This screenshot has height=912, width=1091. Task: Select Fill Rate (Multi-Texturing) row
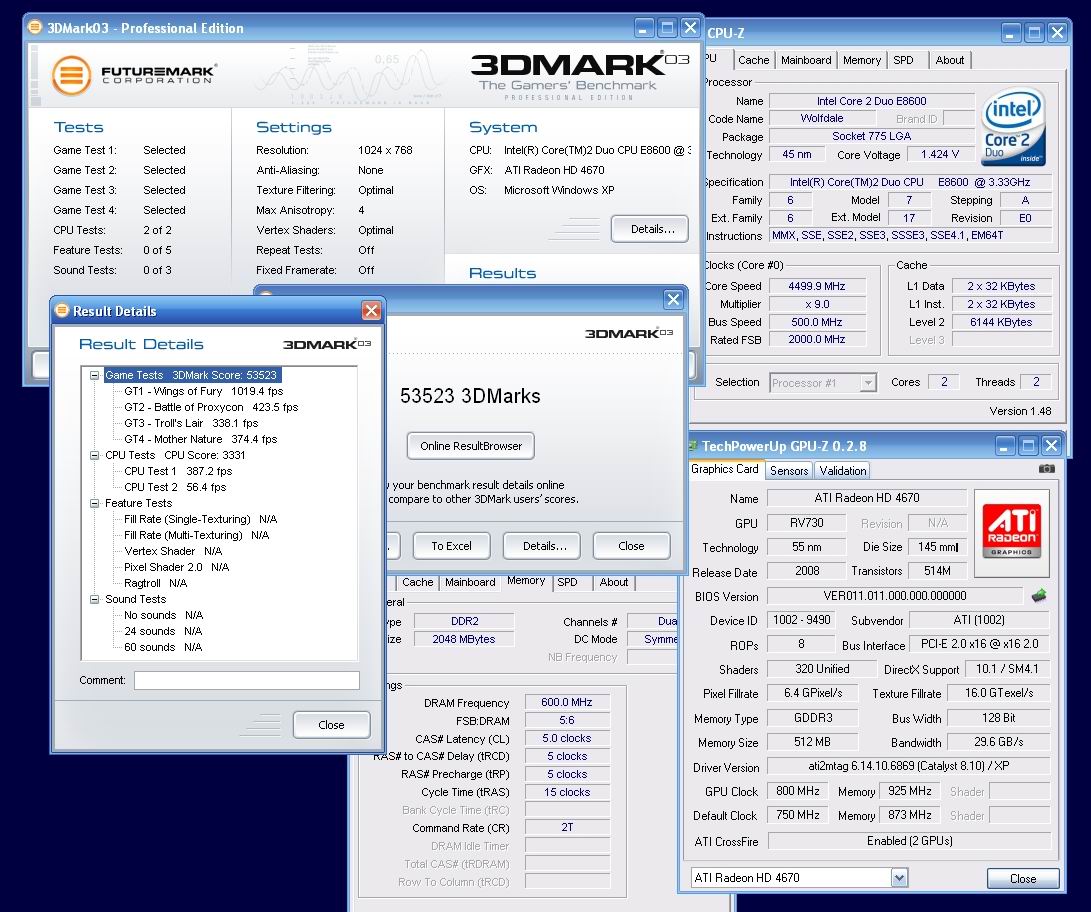(x=196, y=535)
